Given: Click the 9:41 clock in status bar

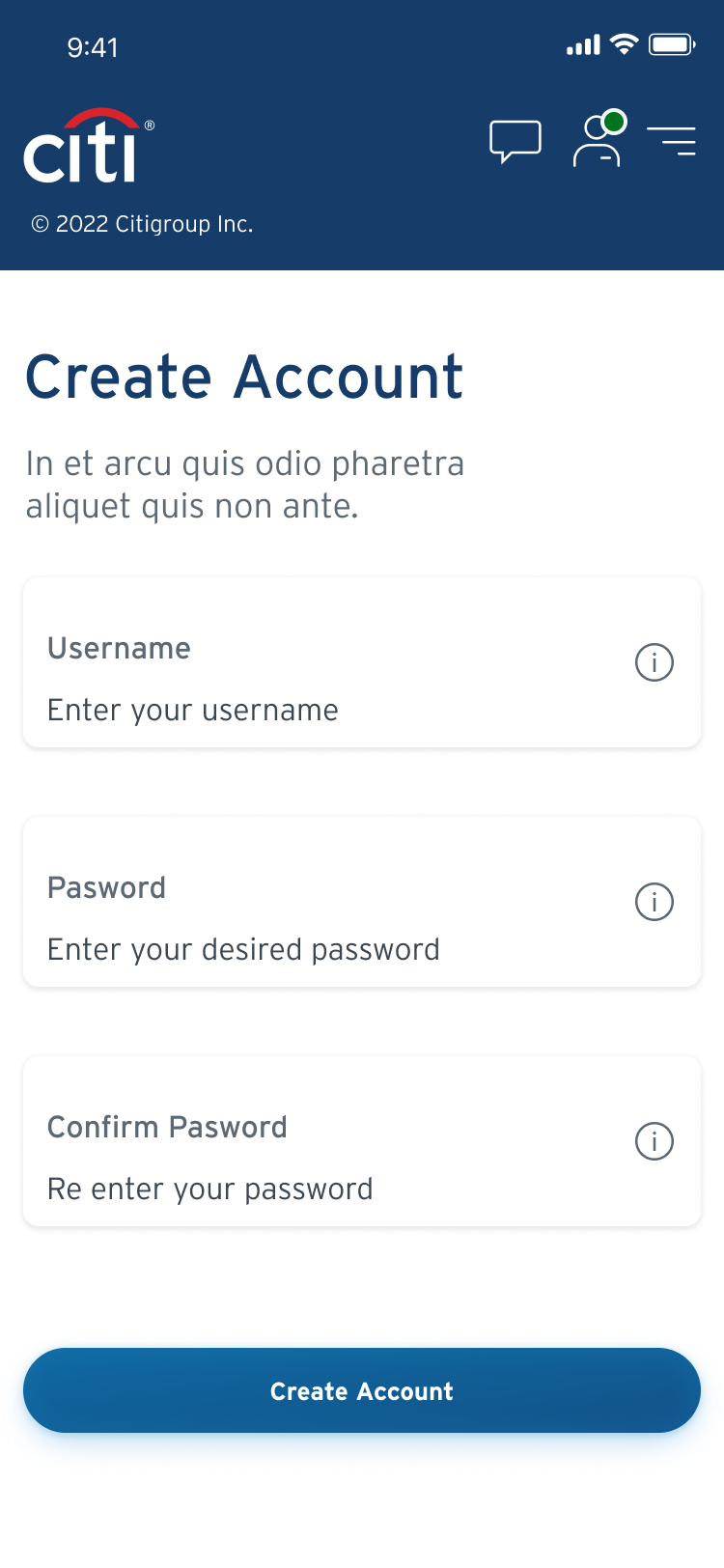Looking at the screenshot, I should [x=93, y=47].
